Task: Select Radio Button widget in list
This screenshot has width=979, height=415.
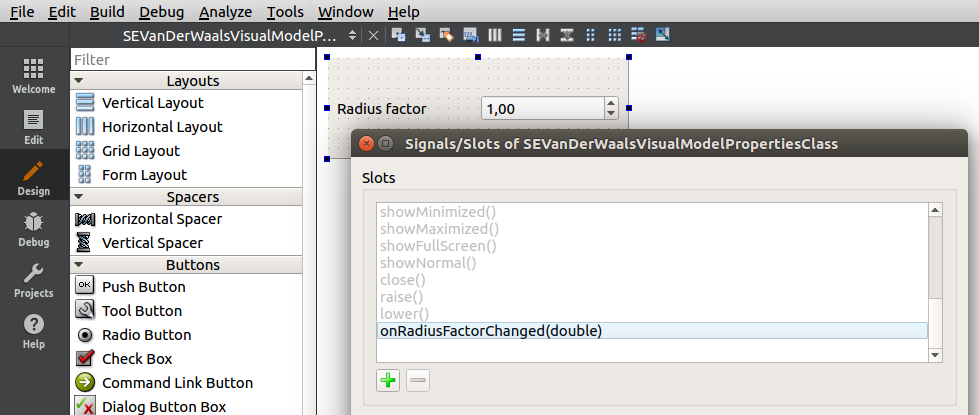Action: [146, 335]
